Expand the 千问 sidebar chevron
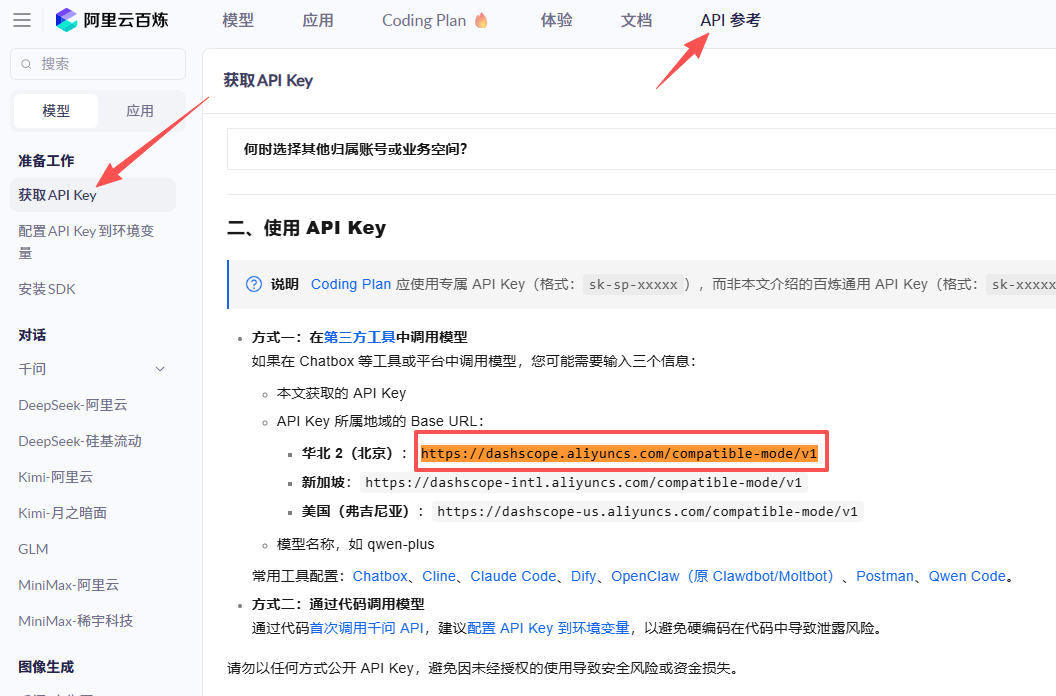This screenshot has height=696, width=1056. pyautogui.click(x=160, y=369)
